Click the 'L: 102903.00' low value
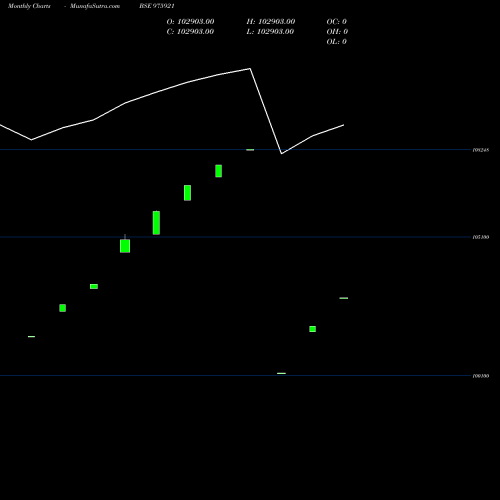This screenshot has width=500, height=500. [270, 32]
